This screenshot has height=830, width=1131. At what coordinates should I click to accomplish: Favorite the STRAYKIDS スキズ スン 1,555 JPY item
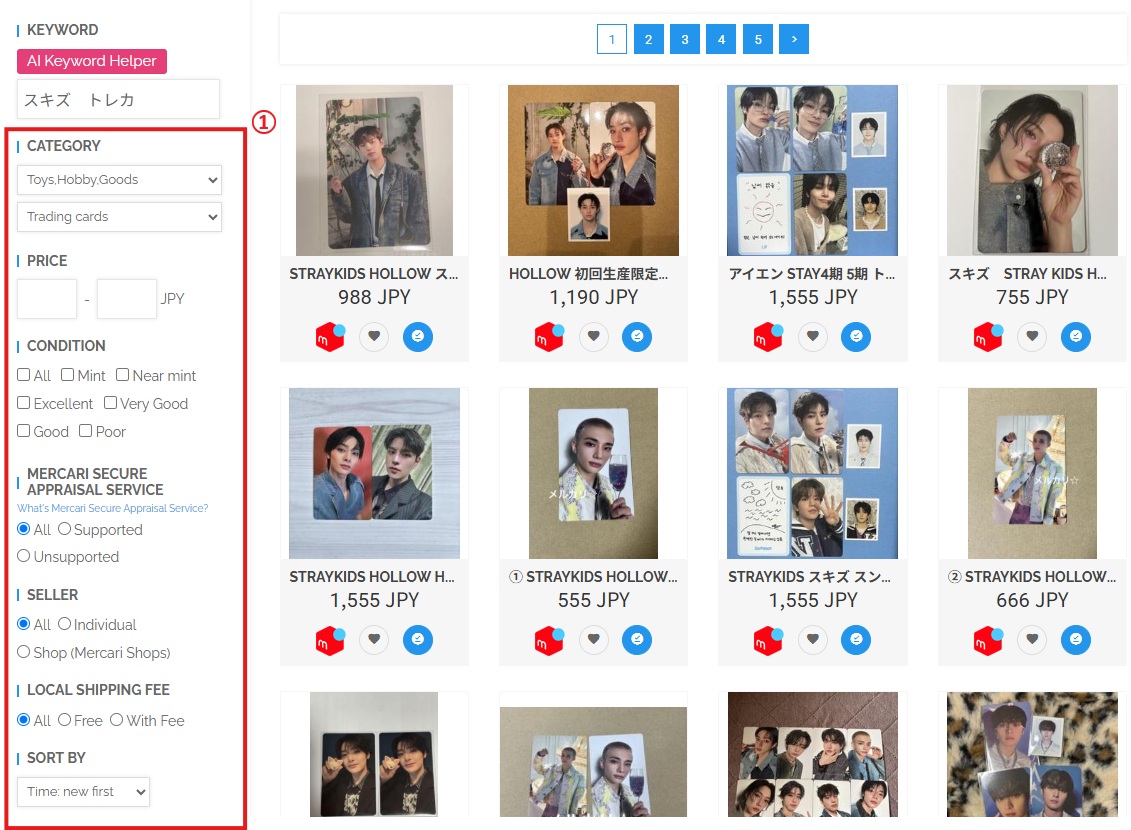[x=813, y=640]
